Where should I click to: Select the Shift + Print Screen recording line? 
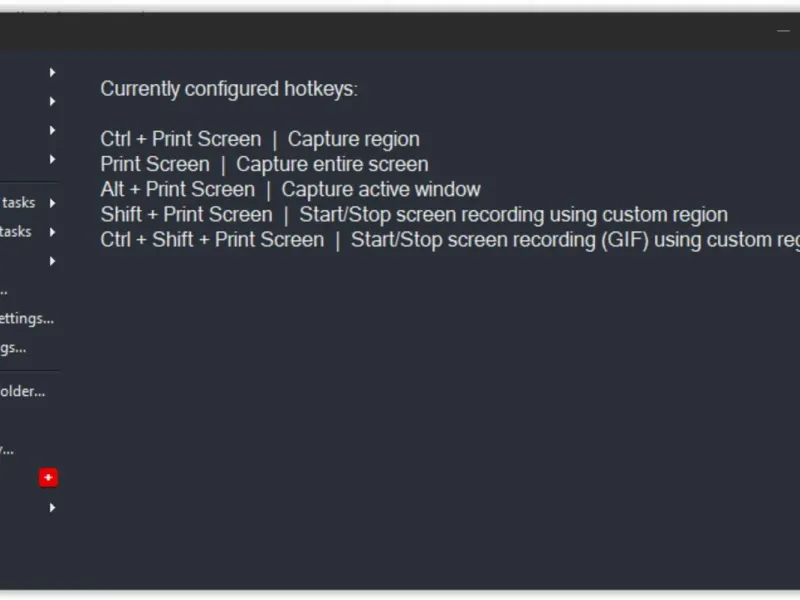pos(414,215)
